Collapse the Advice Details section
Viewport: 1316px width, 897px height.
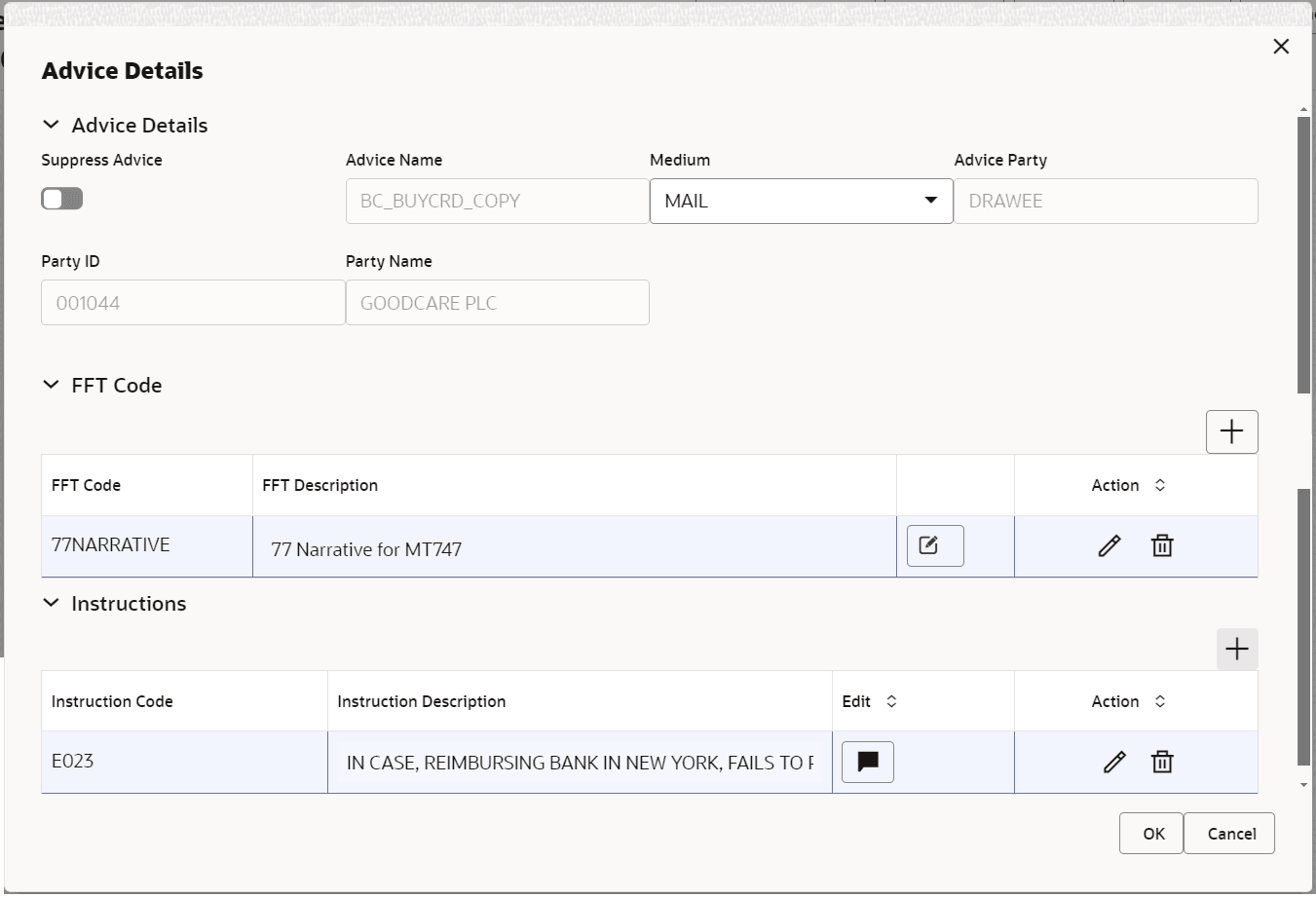point(51,125)
